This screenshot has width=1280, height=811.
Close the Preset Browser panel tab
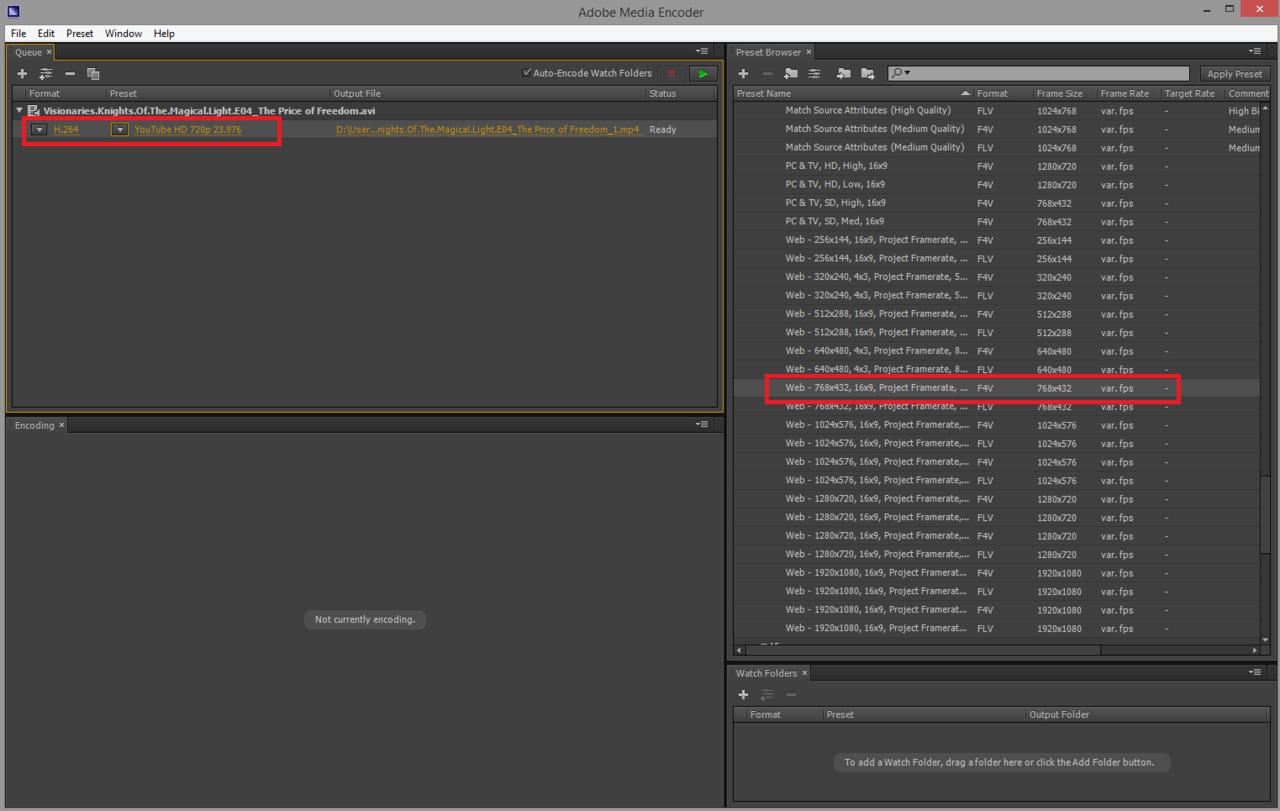coord(809,52)
